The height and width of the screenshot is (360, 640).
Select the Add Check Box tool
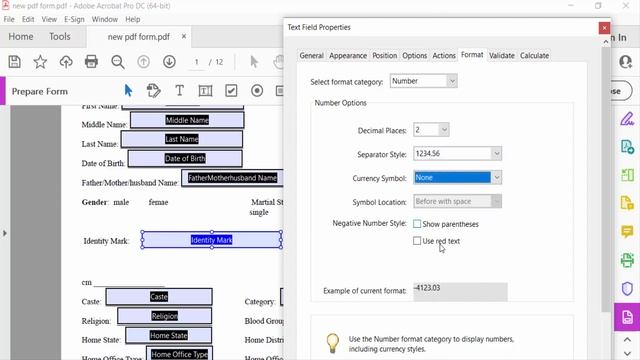[x=231, y=90]
